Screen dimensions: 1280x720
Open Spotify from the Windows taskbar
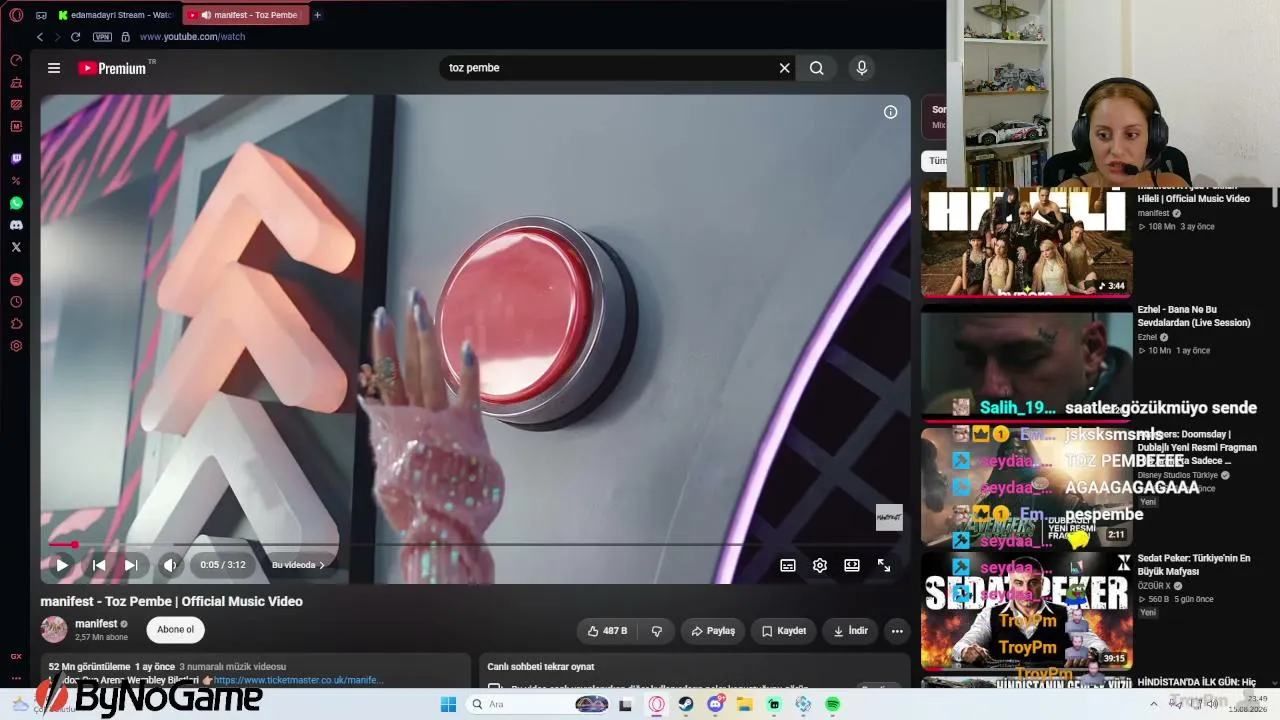(833, 704)
